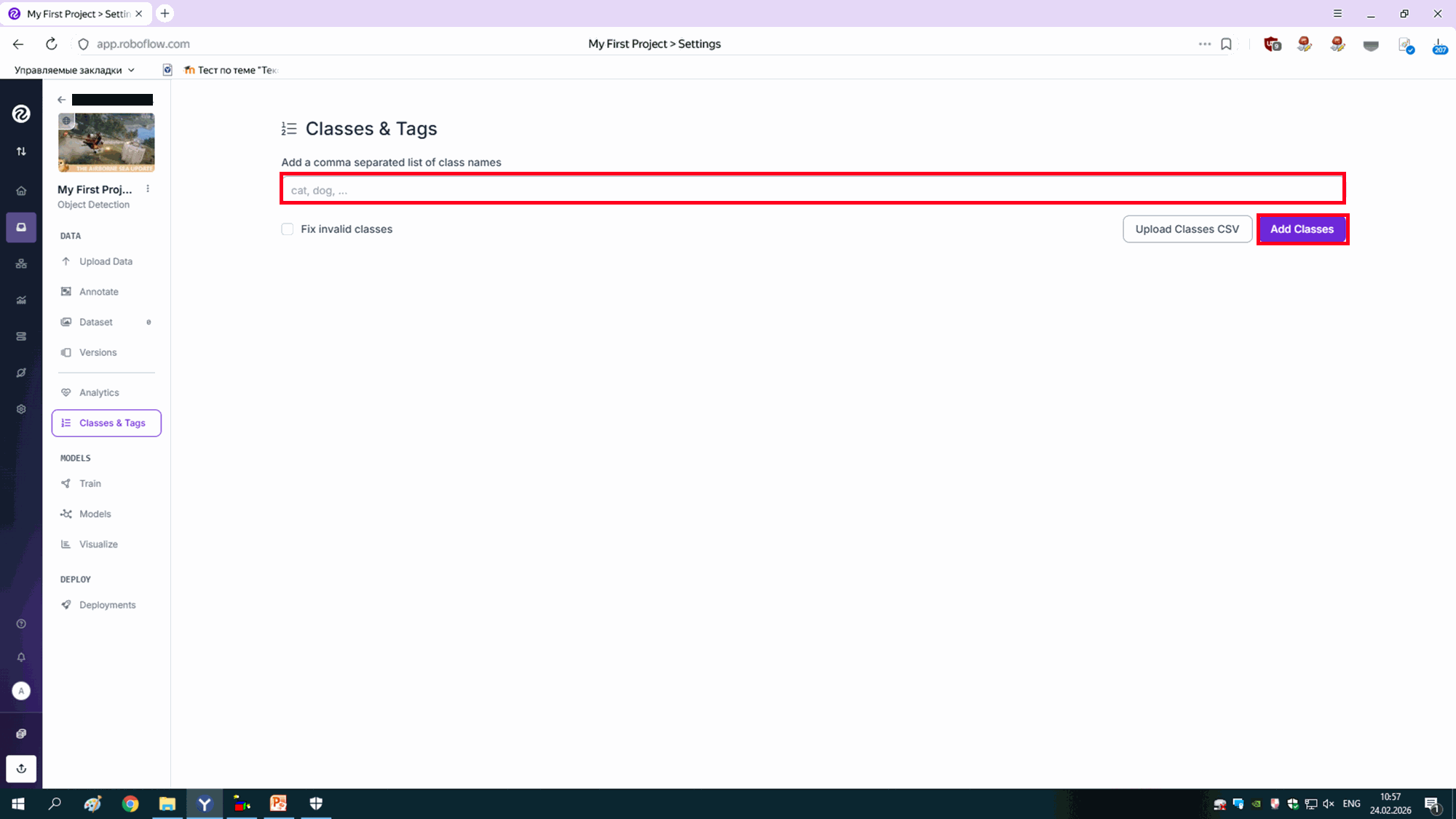Open the Тест по теме bookmark

(x=231, y=70)
